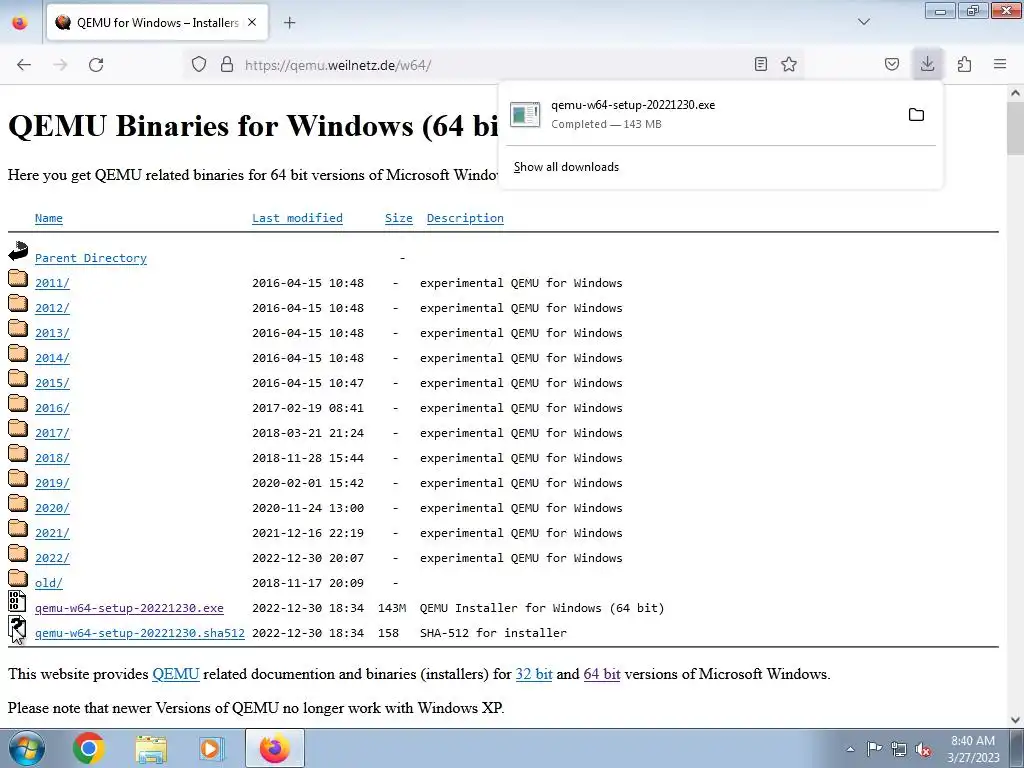Open qemu-w64-setup-20221230.sha512 link
1024x768 pixels.
point(140,633)
